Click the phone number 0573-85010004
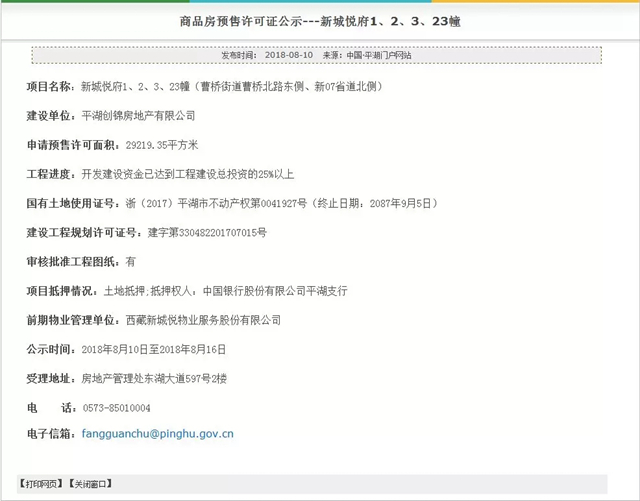 (116, 407)
